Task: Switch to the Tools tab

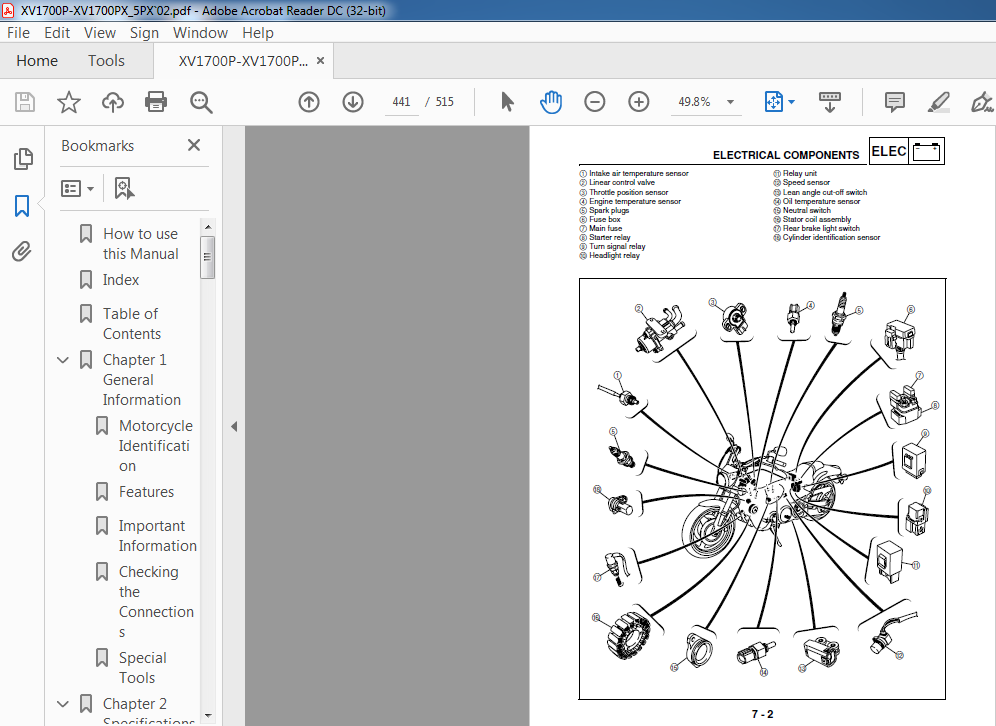Action: tap(106, 61)
